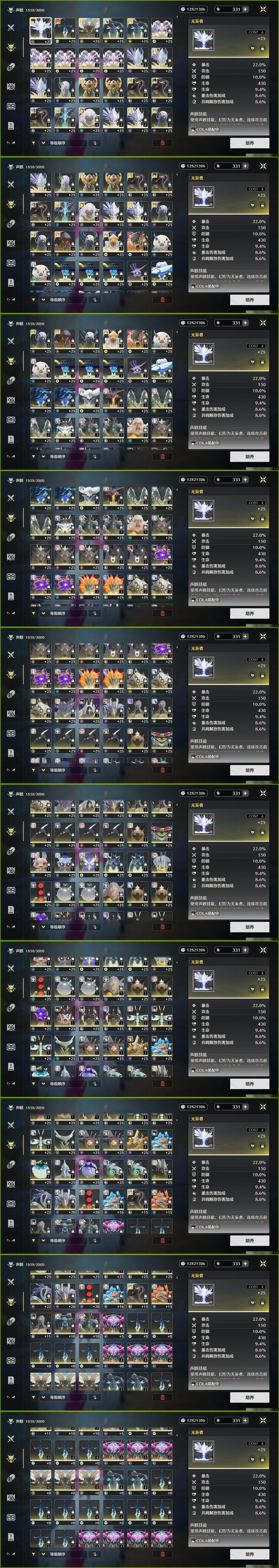Open the crossed-swords weapon tab in topmost panel
This screenshot has width=279, height=1568.
10,27
